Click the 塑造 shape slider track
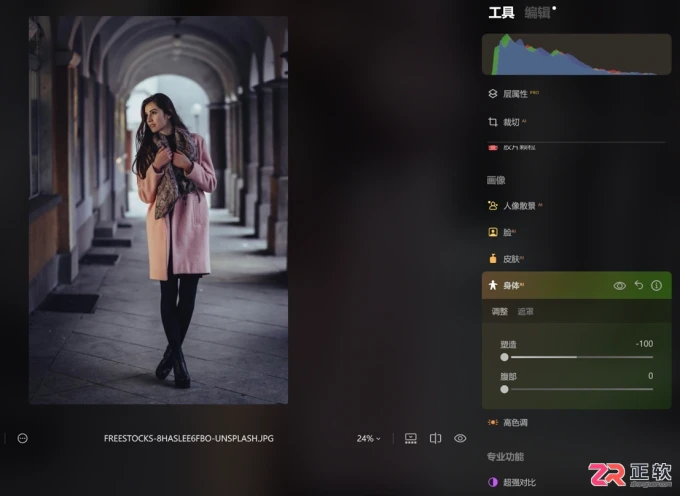The image size is (680, 496). pyautogui.click(x=578, y=357)
